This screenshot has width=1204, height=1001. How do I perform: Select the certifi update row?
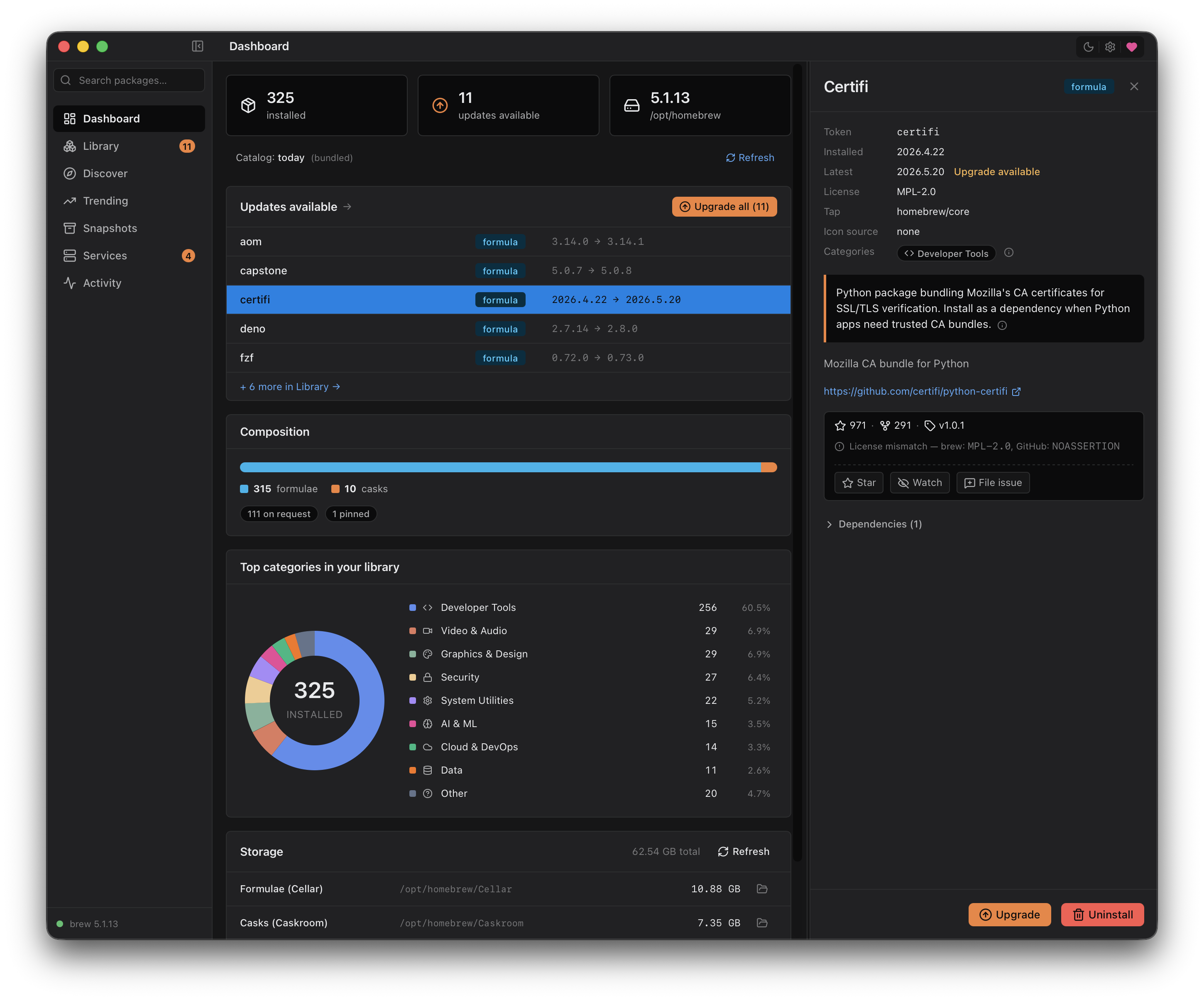click(509, 300)
